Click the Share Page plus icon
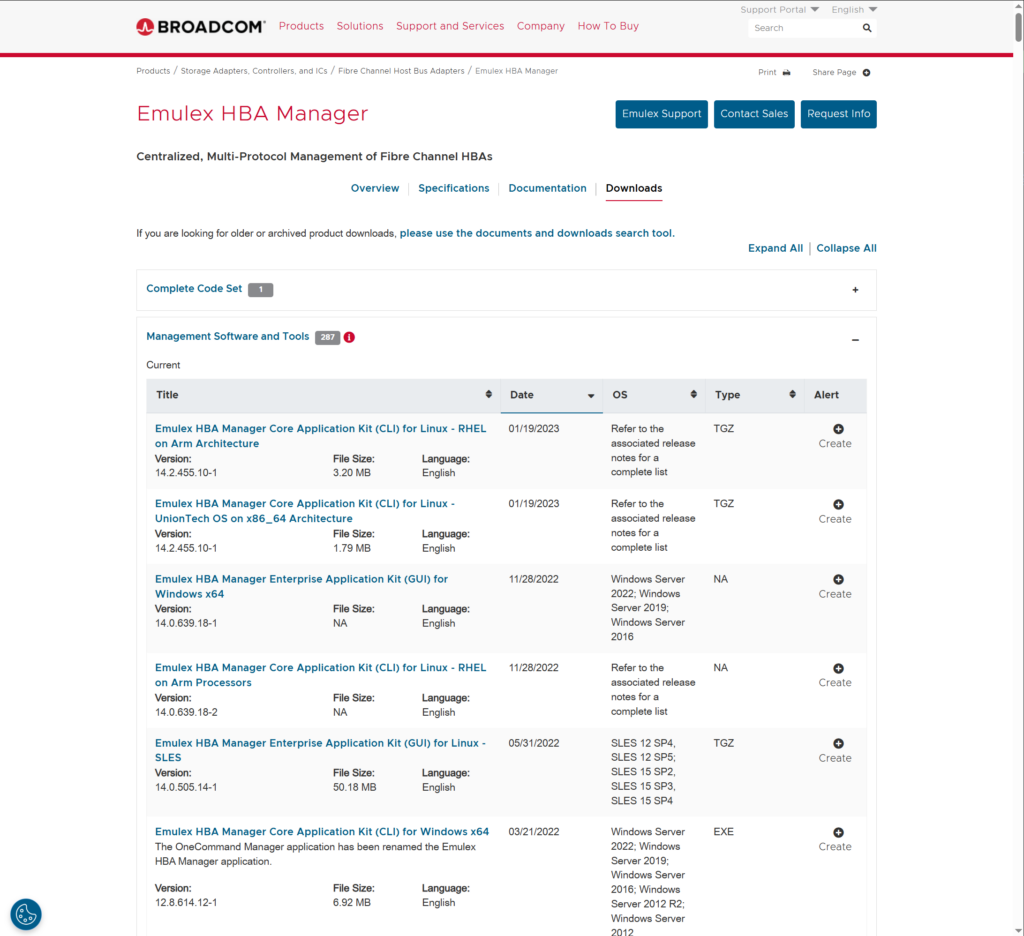Image resolution: width=1024 pixels, height=936 pixels. (x=866, y=73)
